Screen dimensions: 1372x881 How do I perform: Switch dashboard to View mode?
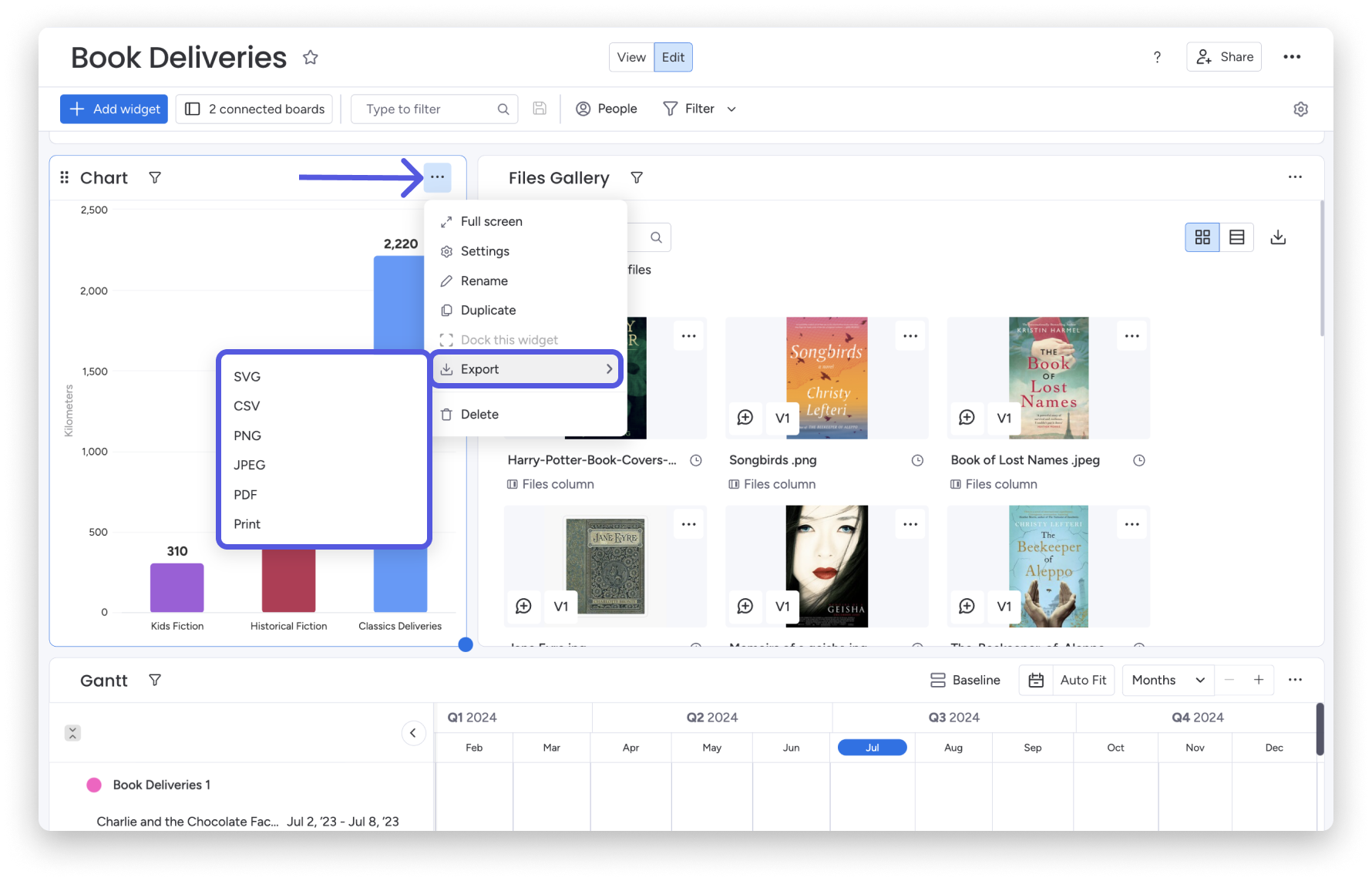(x=631, y=57)
